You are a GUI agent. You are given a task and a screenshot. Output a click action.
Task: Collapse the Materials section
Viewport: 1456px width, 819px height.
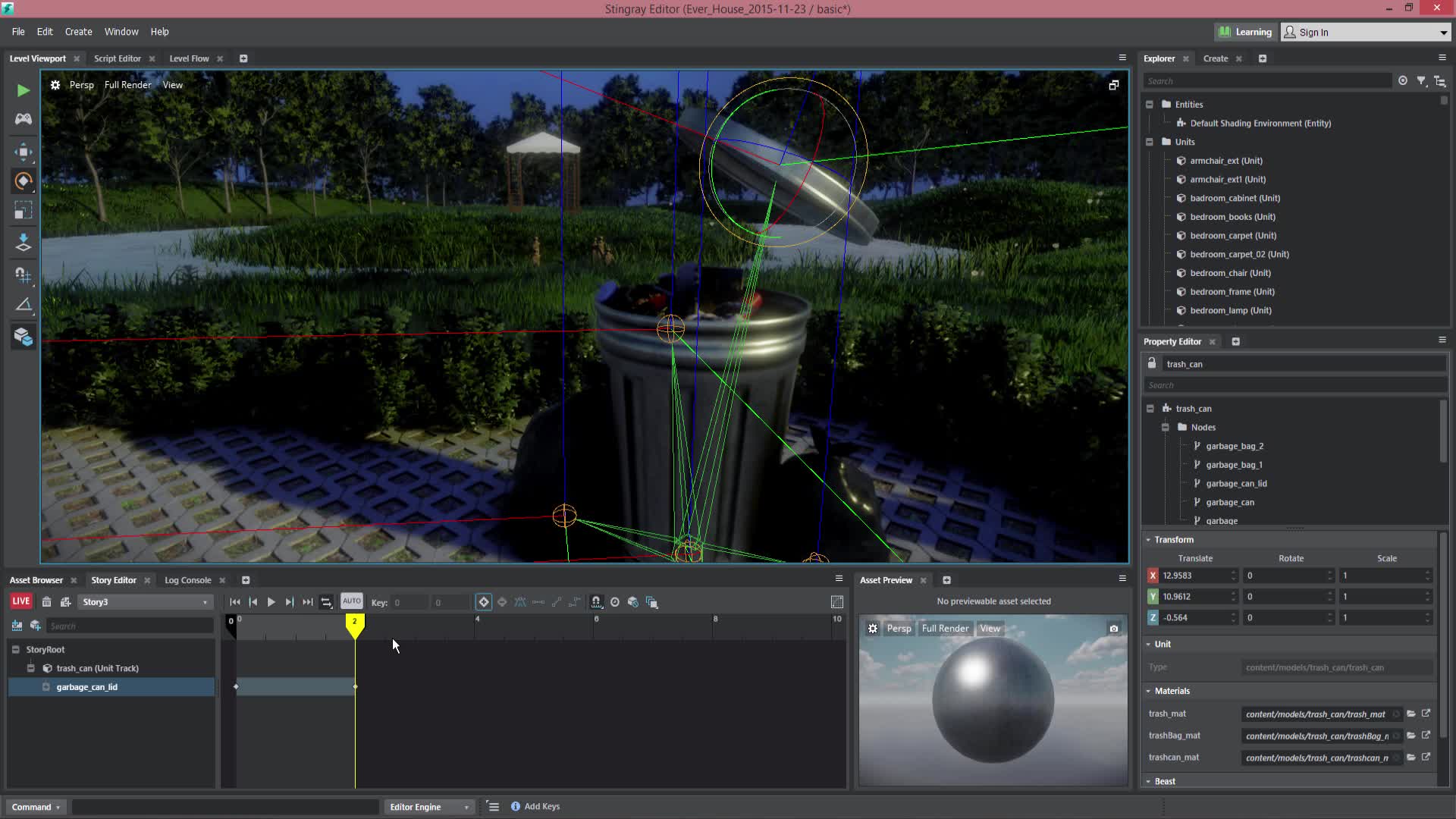click(1148, 691)
